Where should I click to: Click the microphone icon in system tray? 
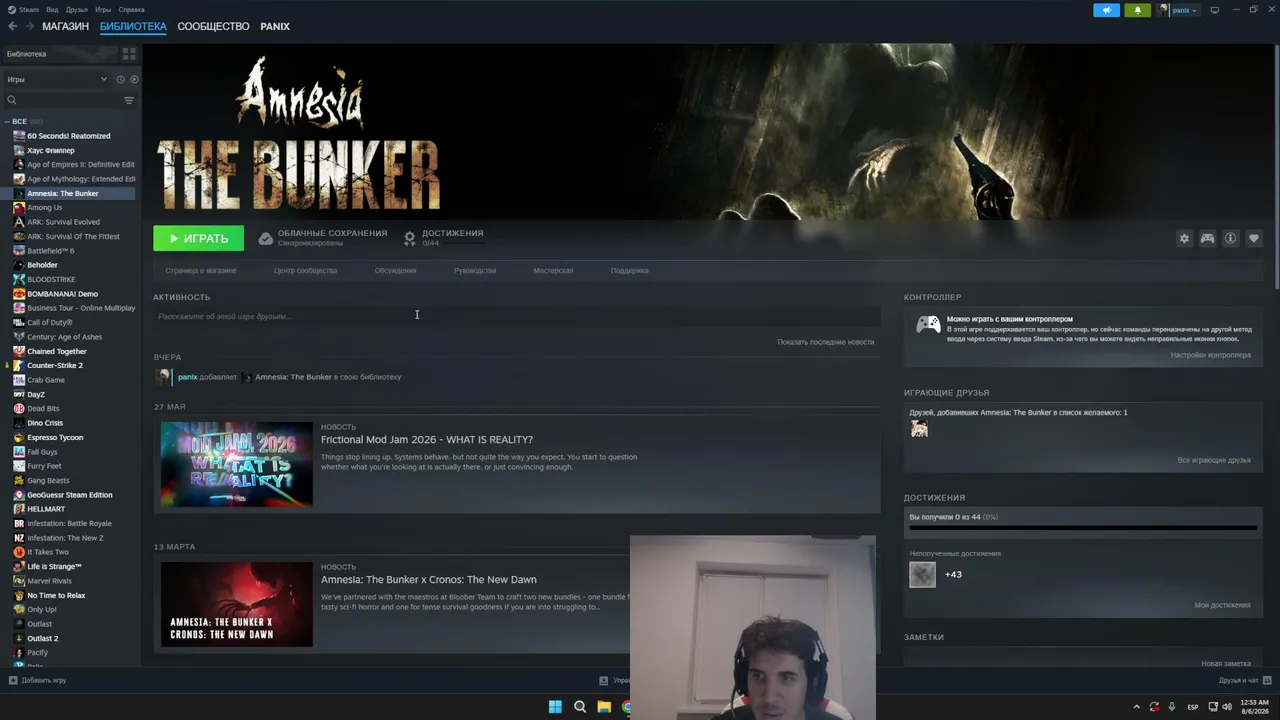[x=1172, y=707]
